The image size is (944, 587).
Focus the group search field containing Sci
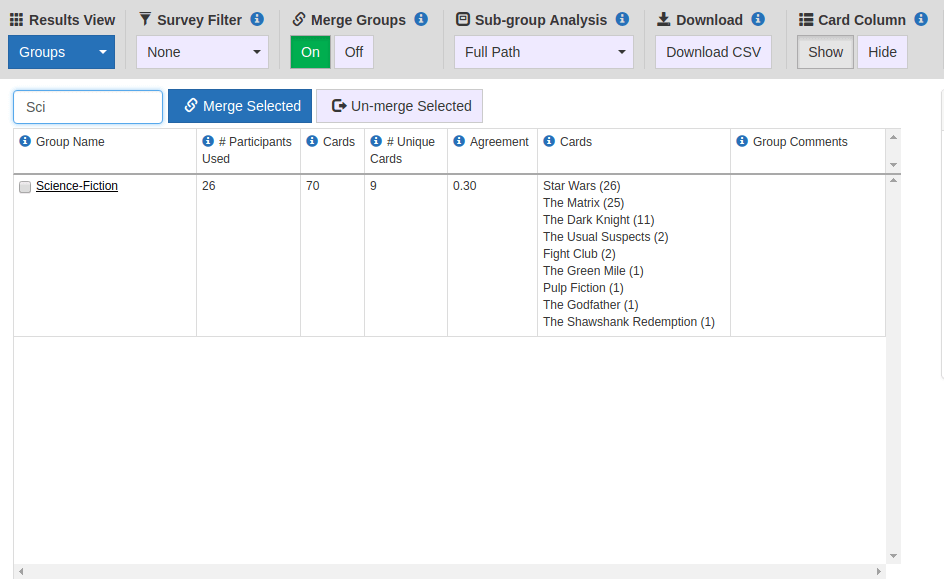pos(88,107)
